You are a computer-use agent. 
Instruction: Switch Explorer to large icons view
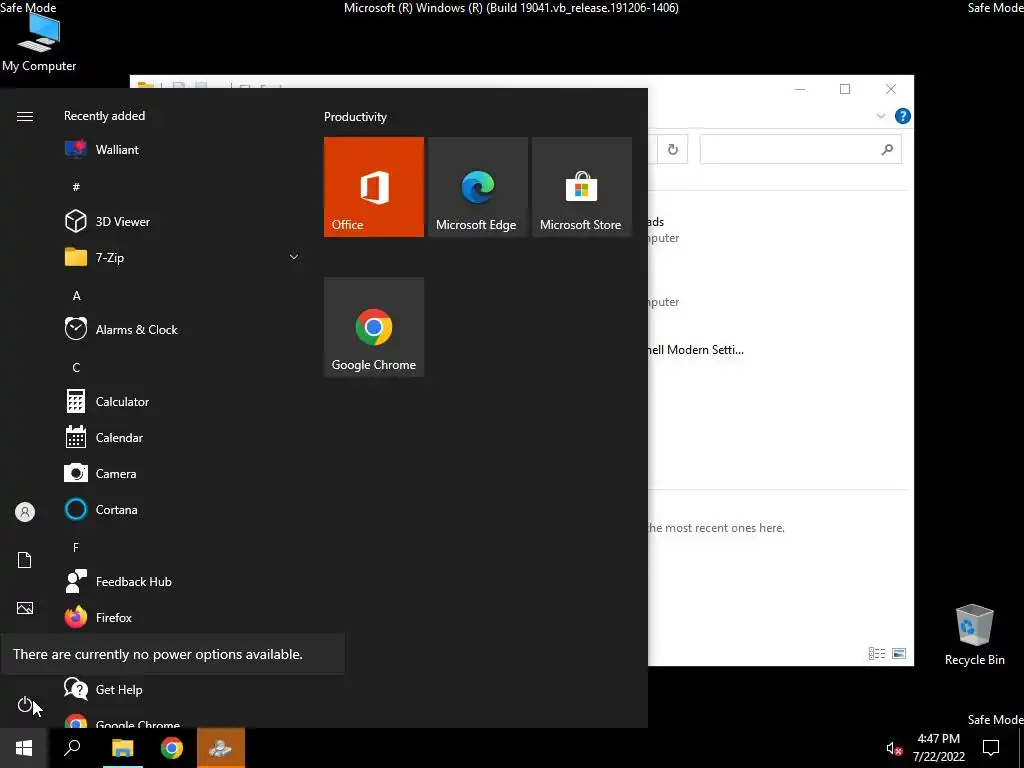tap(899, 653)
